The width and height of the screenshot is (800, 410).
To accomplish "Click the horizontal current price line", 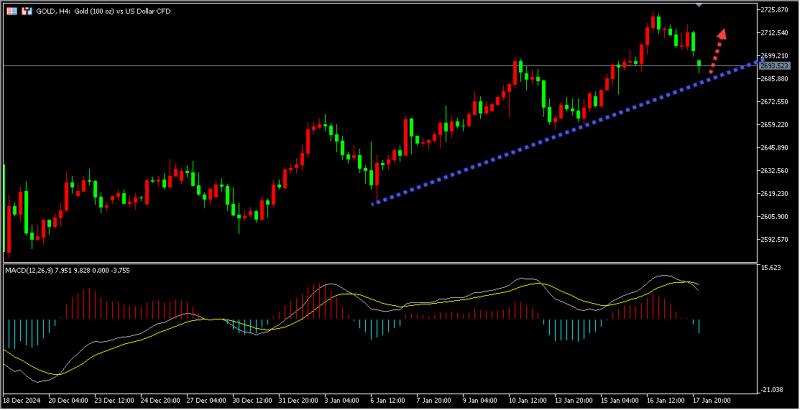I will 300,66.
